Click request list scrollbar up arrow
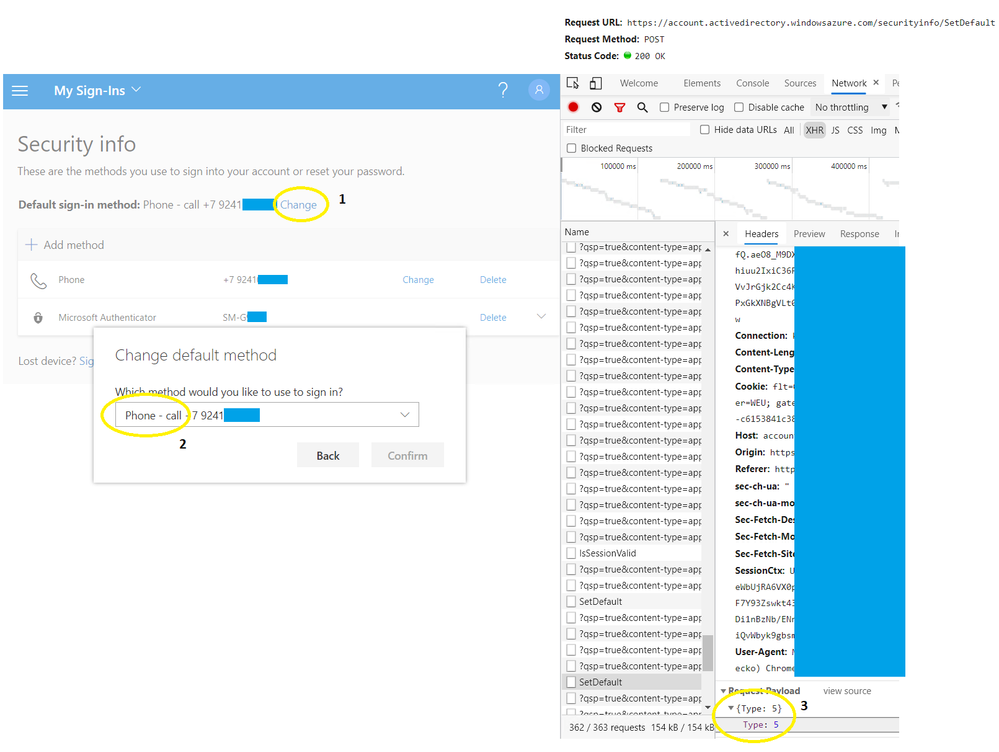This screenshot has height=752, width=999. [708, 250]
